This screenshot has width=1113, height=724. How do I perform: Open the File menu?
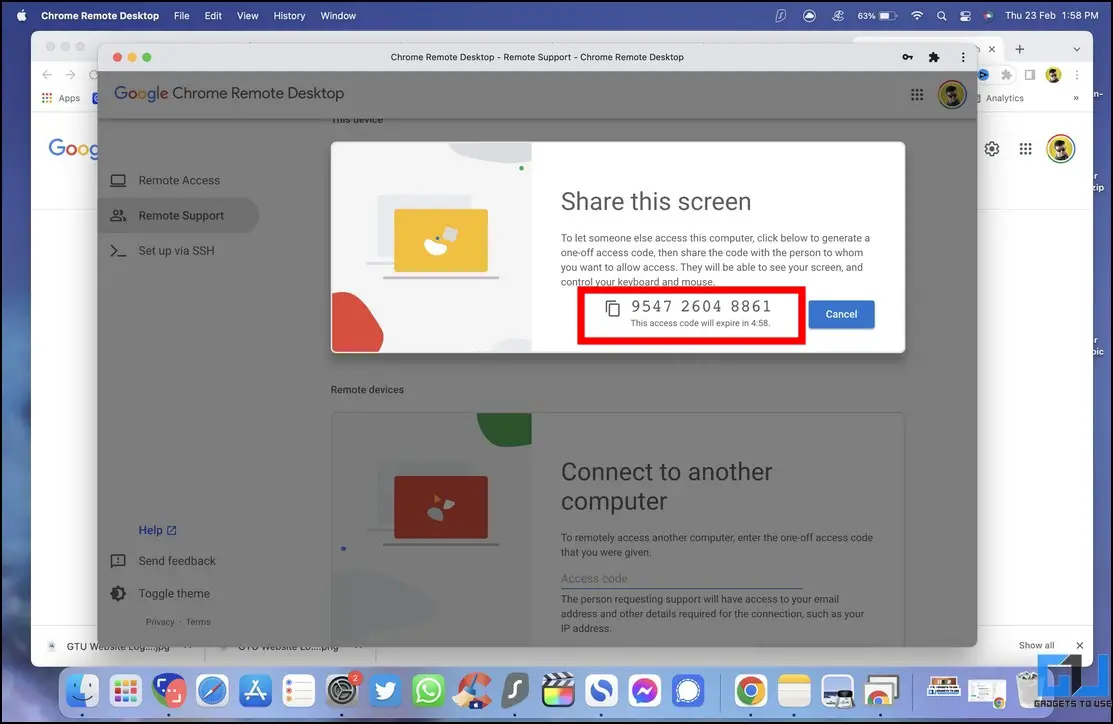[x=182, y=16]
